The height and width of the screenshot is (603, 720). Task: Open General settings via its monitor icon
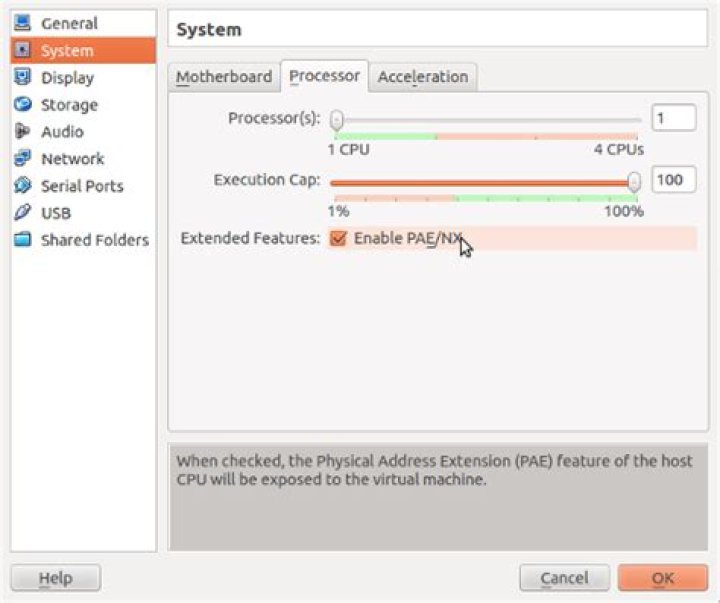(22, 23)
